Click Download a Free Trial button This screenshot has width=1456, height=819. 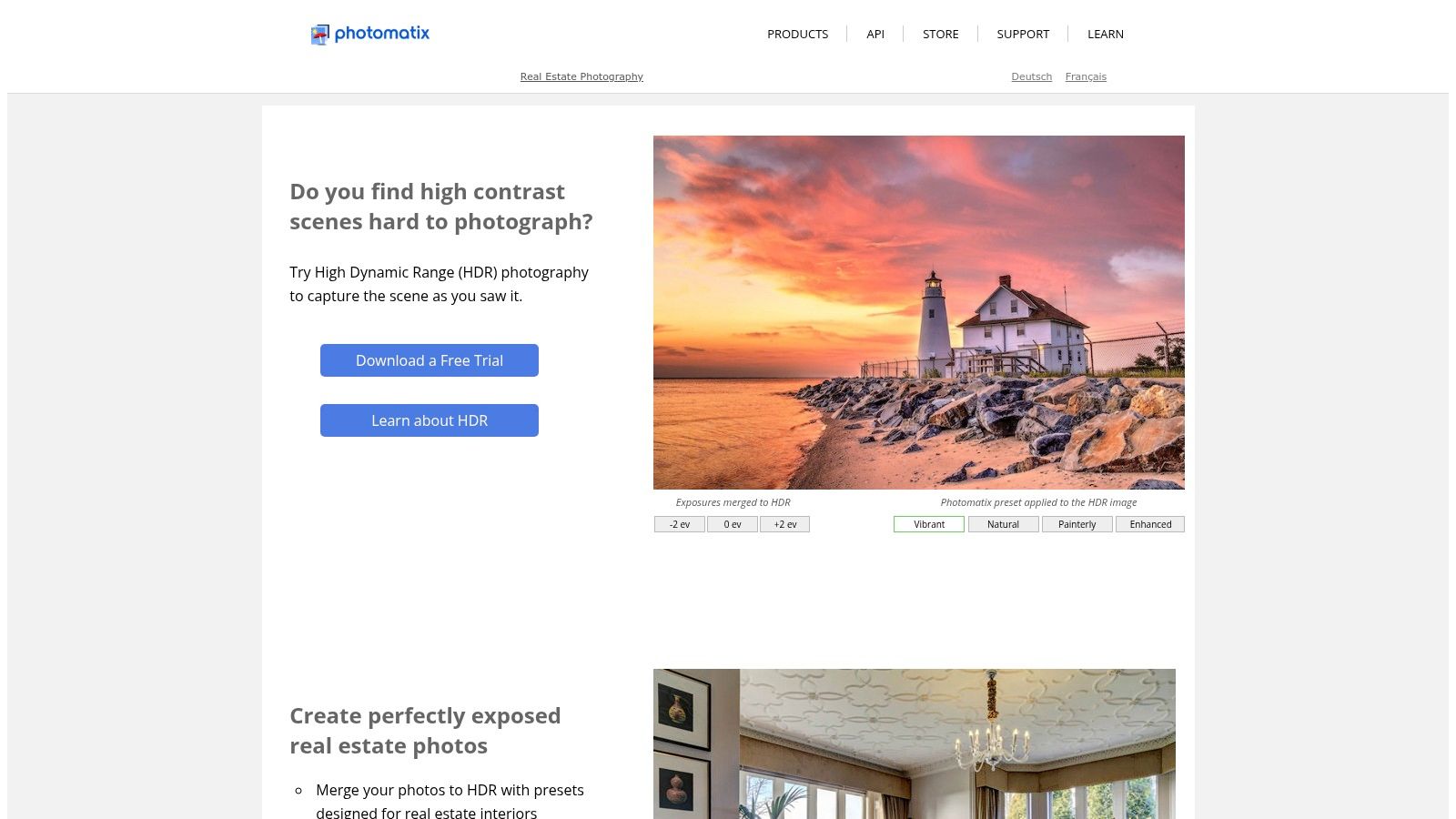[430, 360]
